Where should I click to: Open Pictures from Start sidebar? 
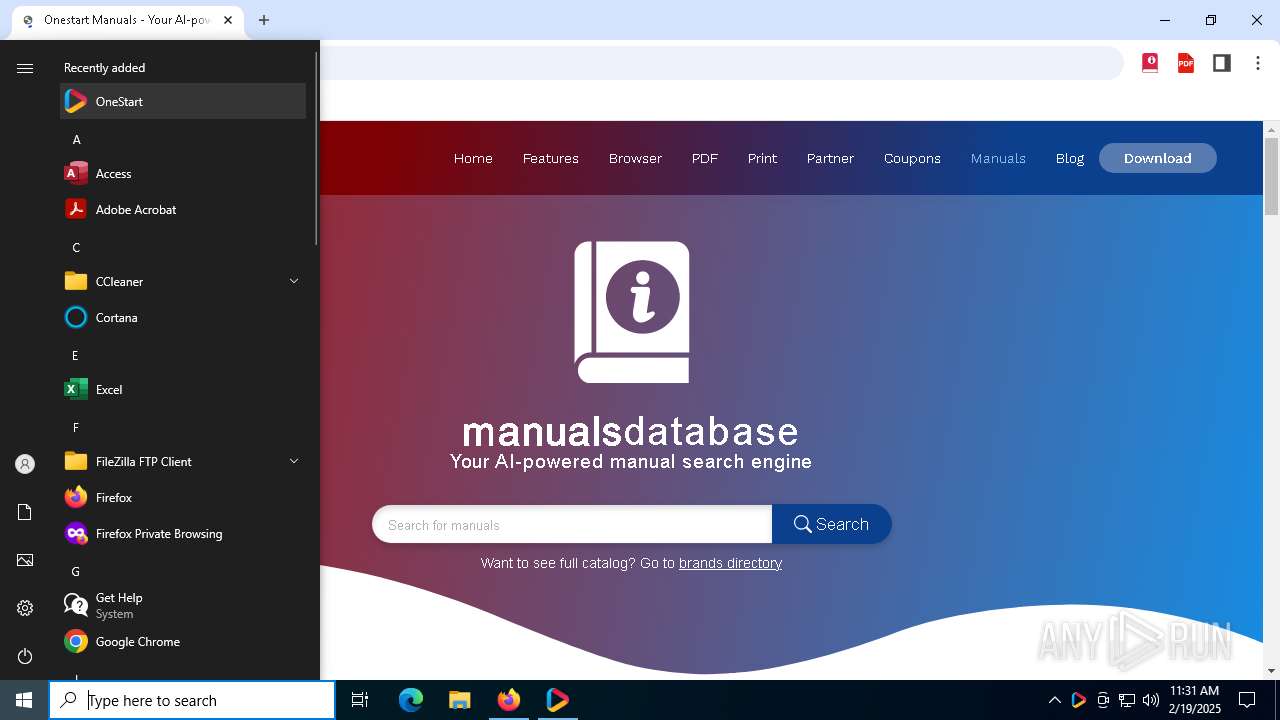(x=25, y=560)
